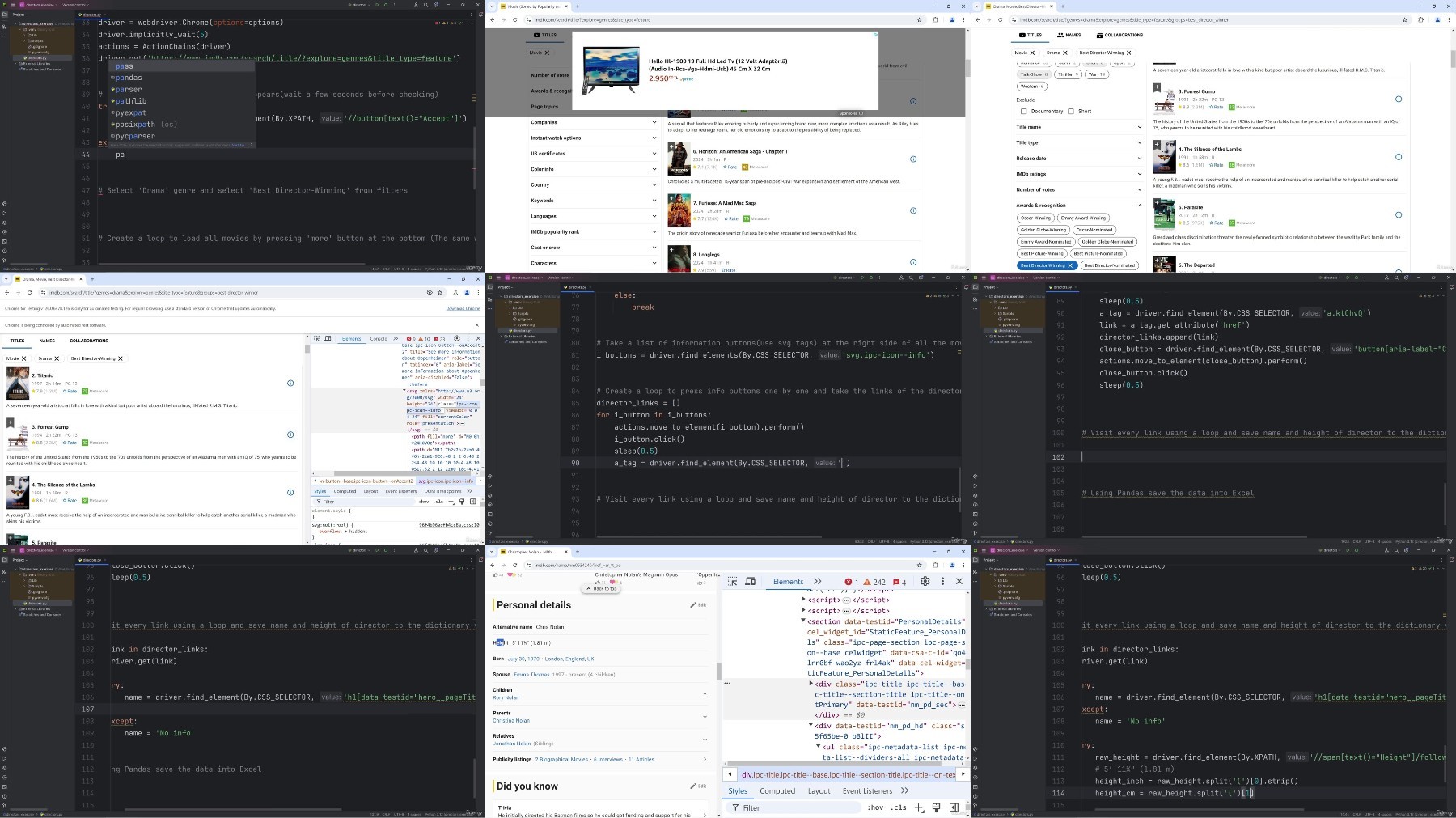
Task: Expand the Keywords filter section
Action: point(593,201)
